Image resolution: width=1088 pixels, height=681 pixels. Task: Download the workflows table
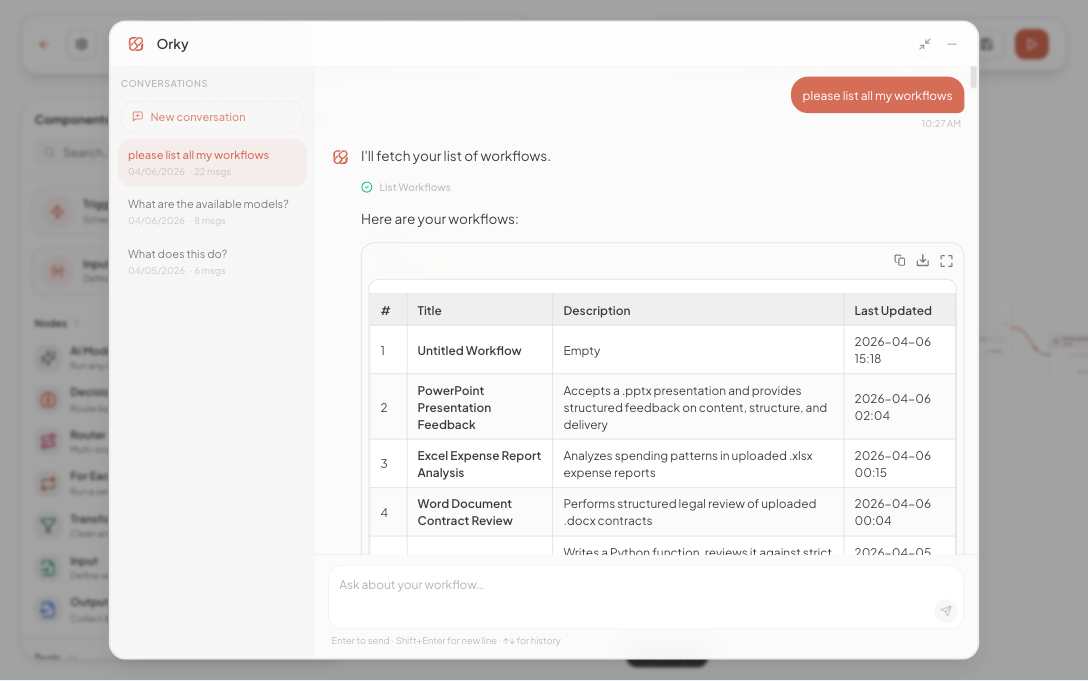pyautogui.click(x=922, y=260)
